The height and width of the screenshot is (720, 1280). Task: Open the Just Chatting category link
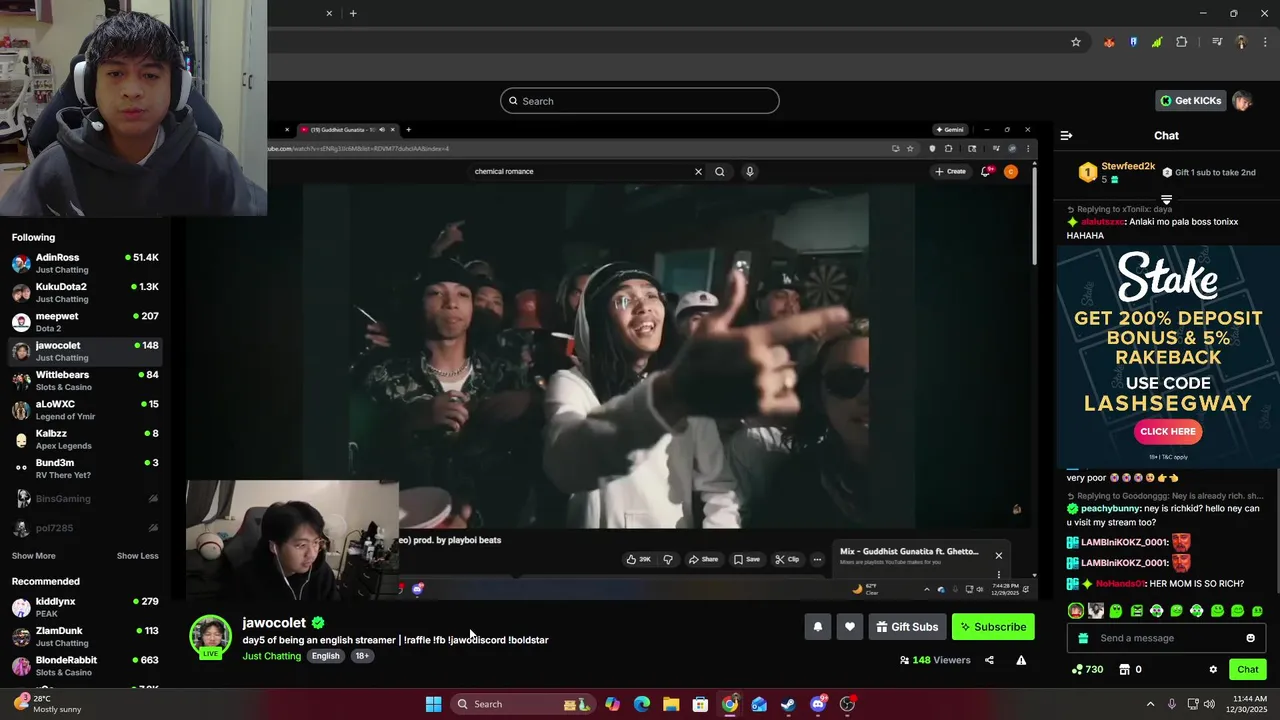coord(271,656)
